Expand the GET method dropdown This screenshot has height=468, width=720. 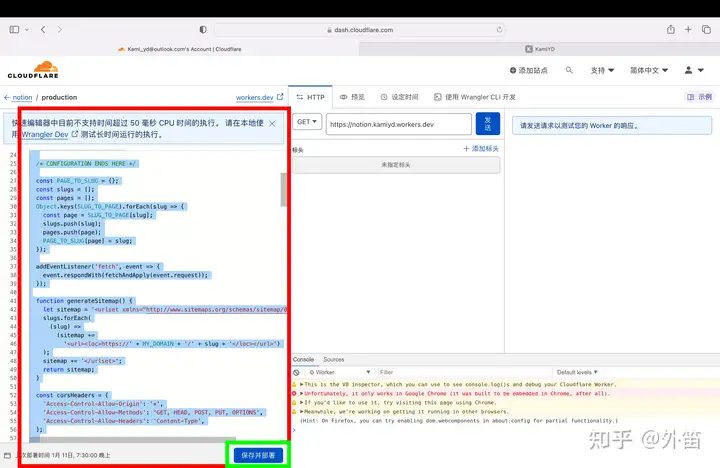click(307, 122)
